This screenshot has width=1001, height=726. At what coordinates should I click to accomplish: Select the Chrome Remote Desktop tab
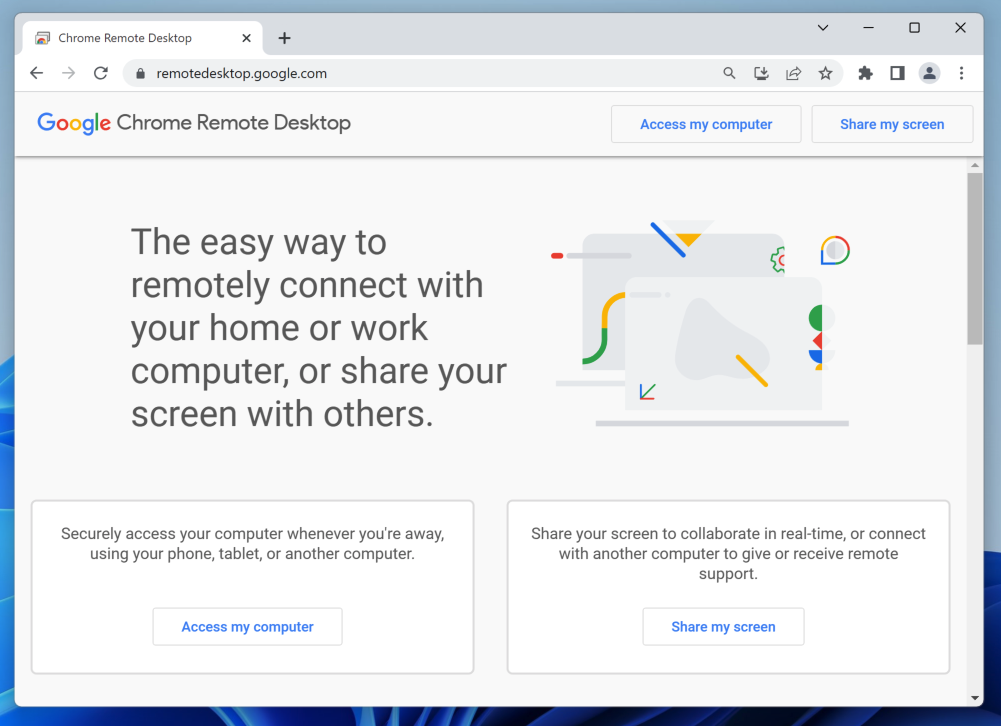pos(142,38)
